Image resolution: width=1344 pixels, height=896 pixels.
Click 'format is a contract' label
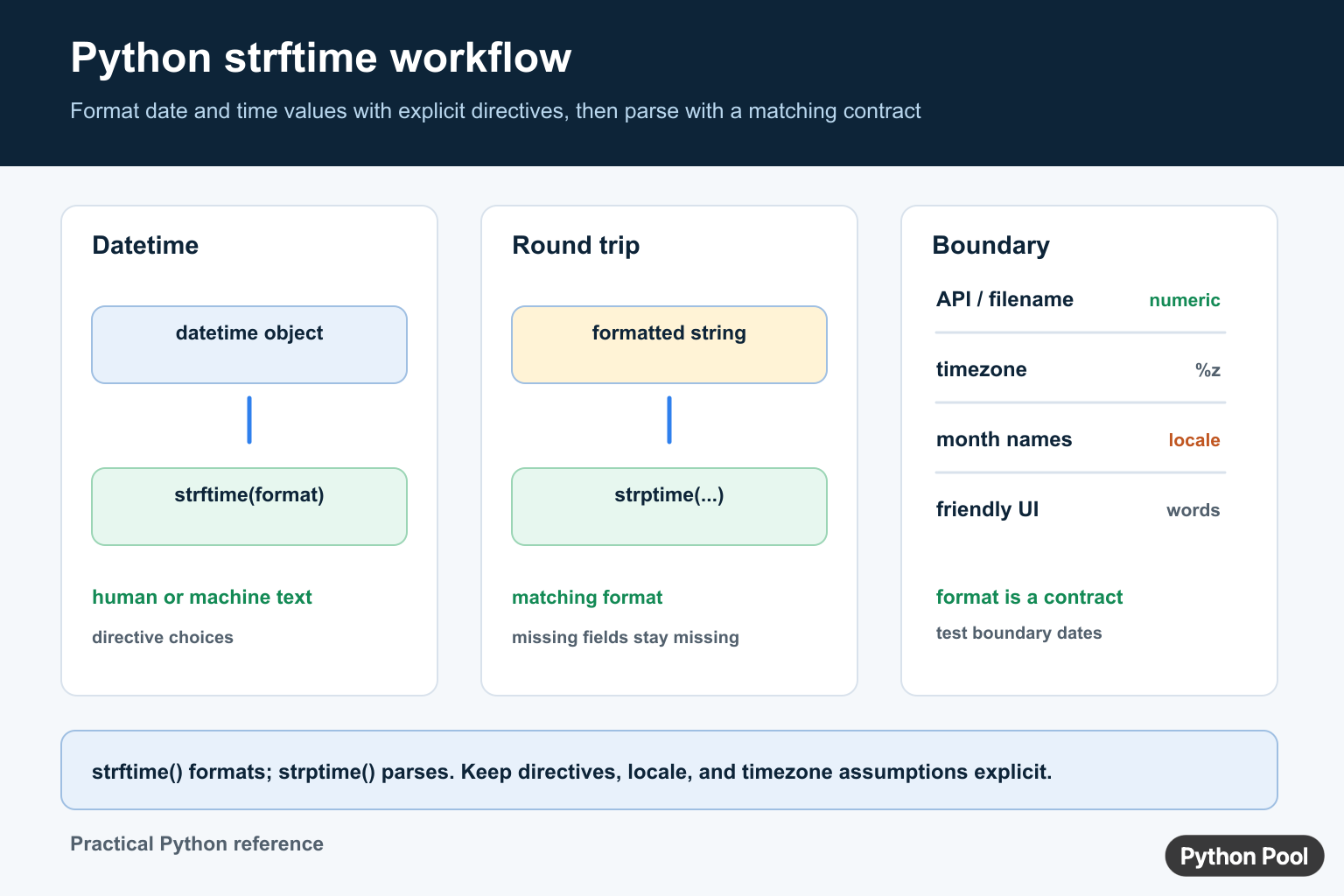coord(1029,598)
